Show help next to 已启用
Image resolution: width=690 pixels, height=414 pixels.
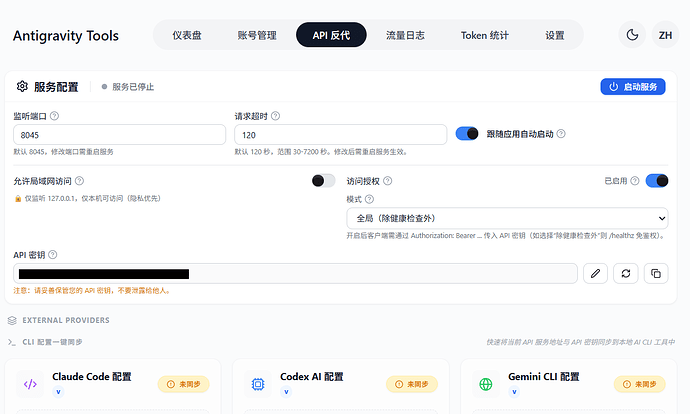635,180
